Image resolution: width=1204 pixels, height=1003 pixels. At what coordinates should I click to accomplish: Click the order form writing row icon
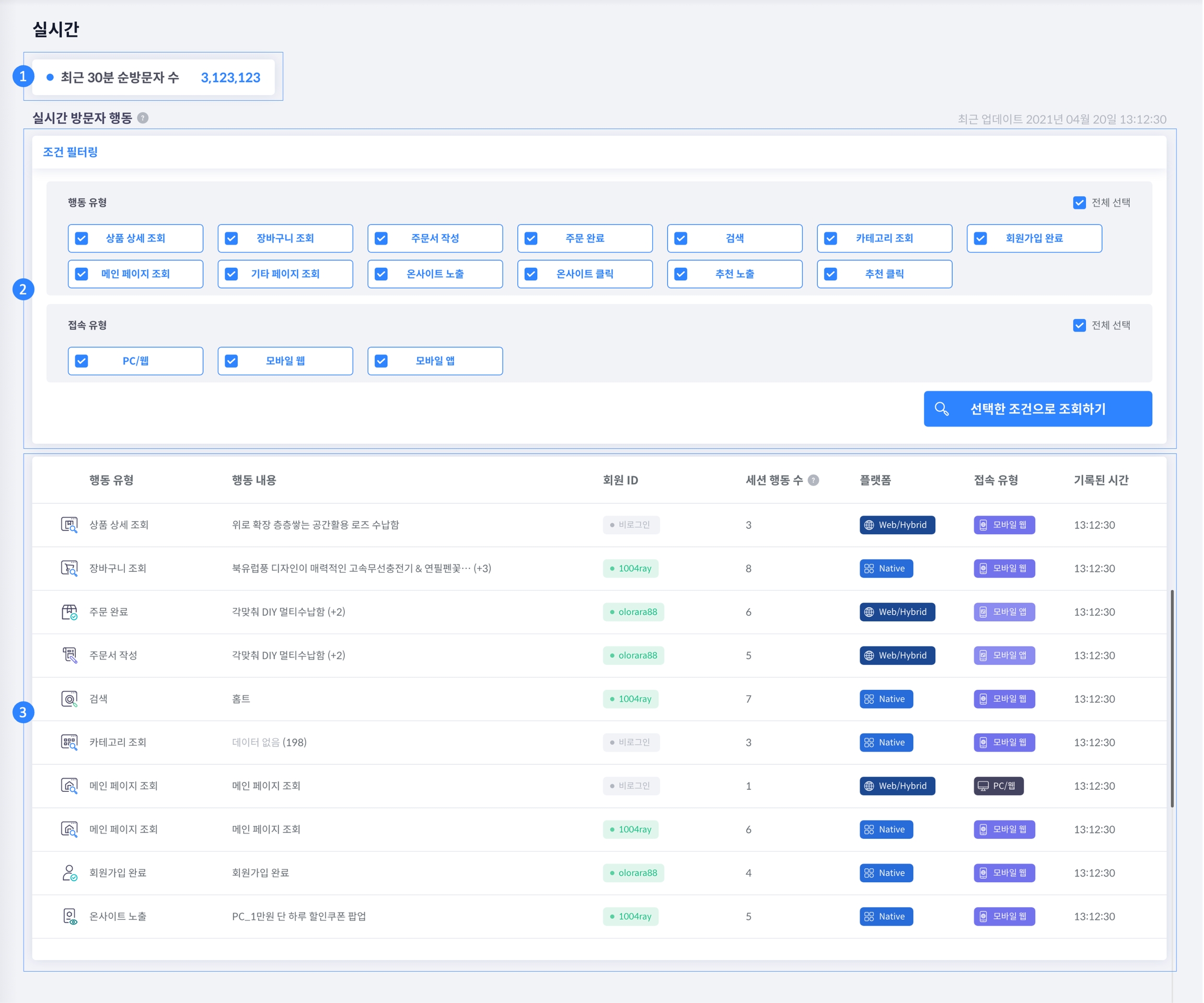tap(70, 655)
